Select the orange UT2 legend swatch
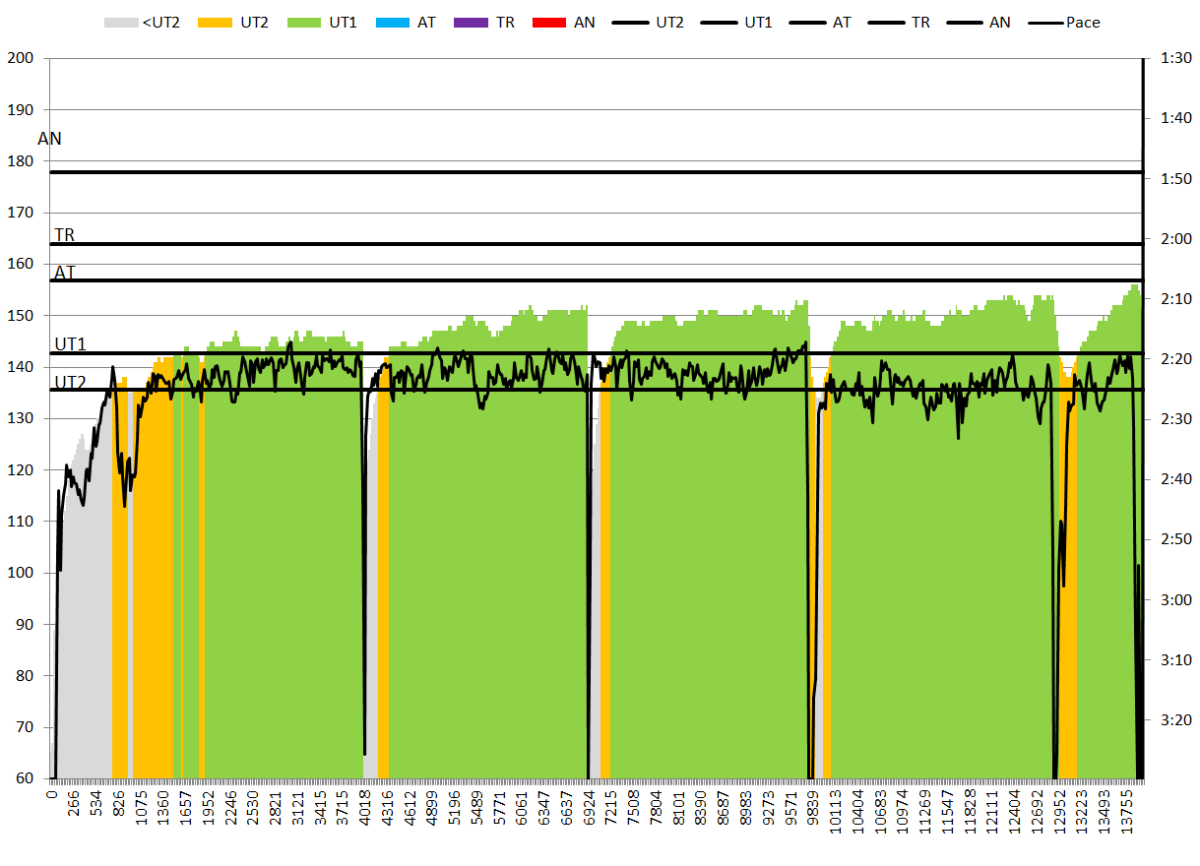This screenshot has height=866, width=1200. pyautogui.click(x=214, y=21)
